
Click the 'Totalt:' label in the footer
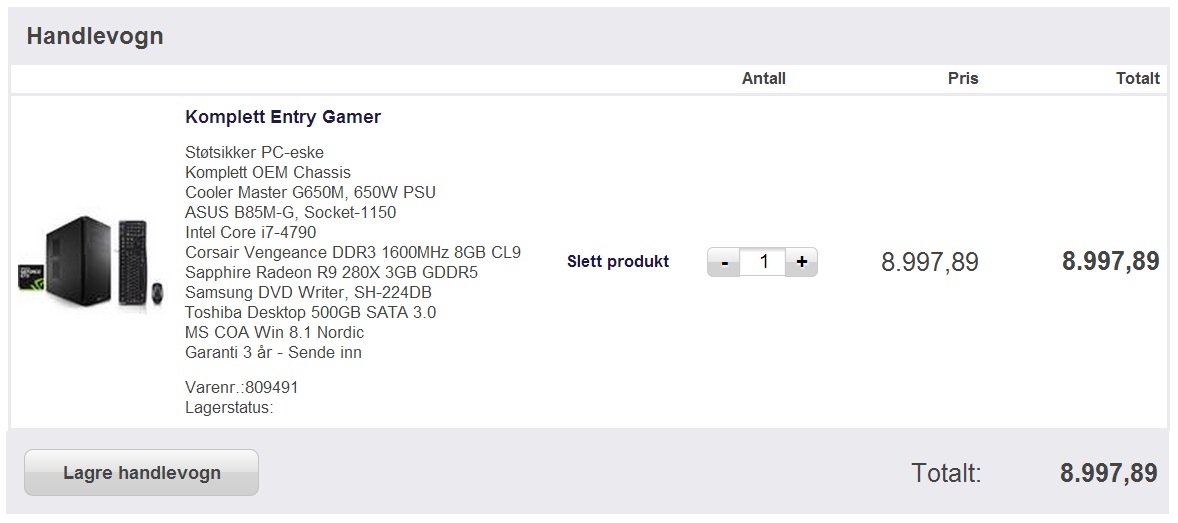[946, 473]
